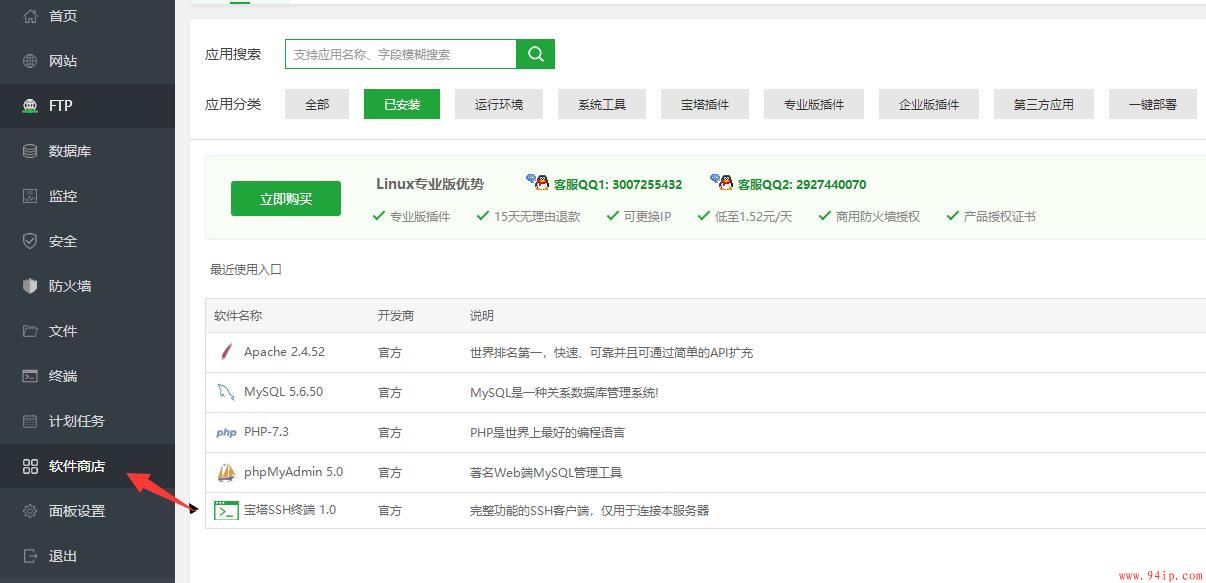
Task: Click the 开发商 column header
Action: pyautogui.click(x=396, y=315)
